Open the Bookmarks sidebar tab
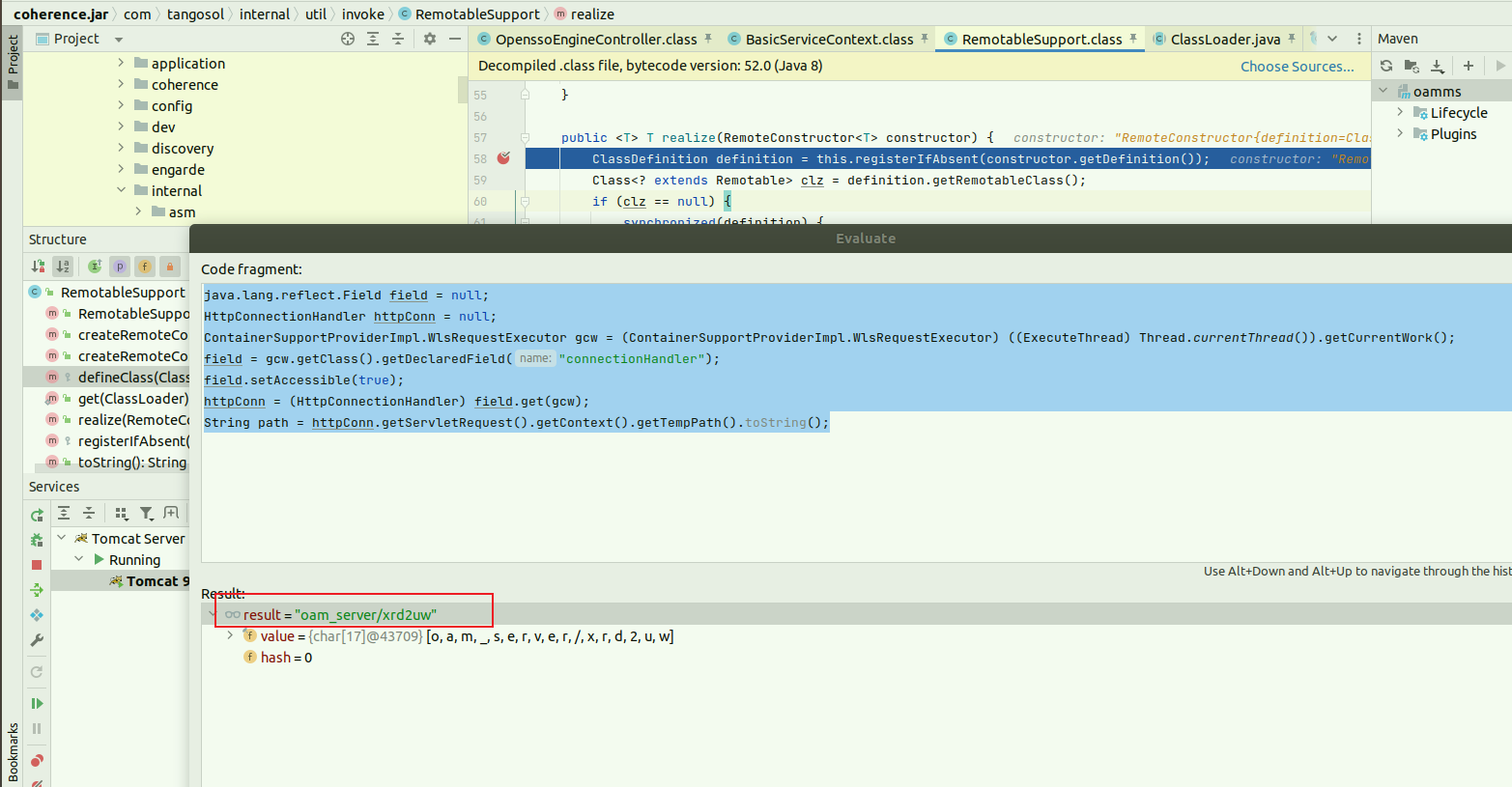The height and width of the screenshot is (787, 1512). click(13, 752)
